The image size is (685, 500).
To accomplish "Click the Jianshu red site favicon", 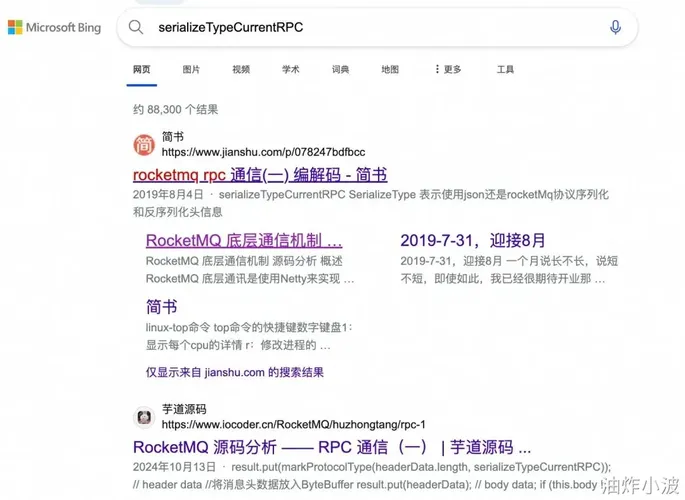I will (x=144, y=145).
